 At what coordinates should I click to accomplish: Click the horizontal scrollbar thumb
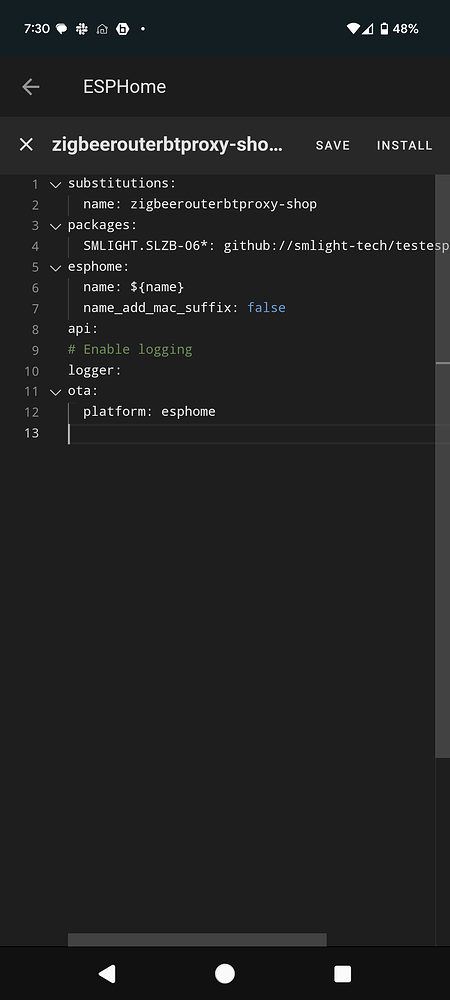[x=197, y=940]
